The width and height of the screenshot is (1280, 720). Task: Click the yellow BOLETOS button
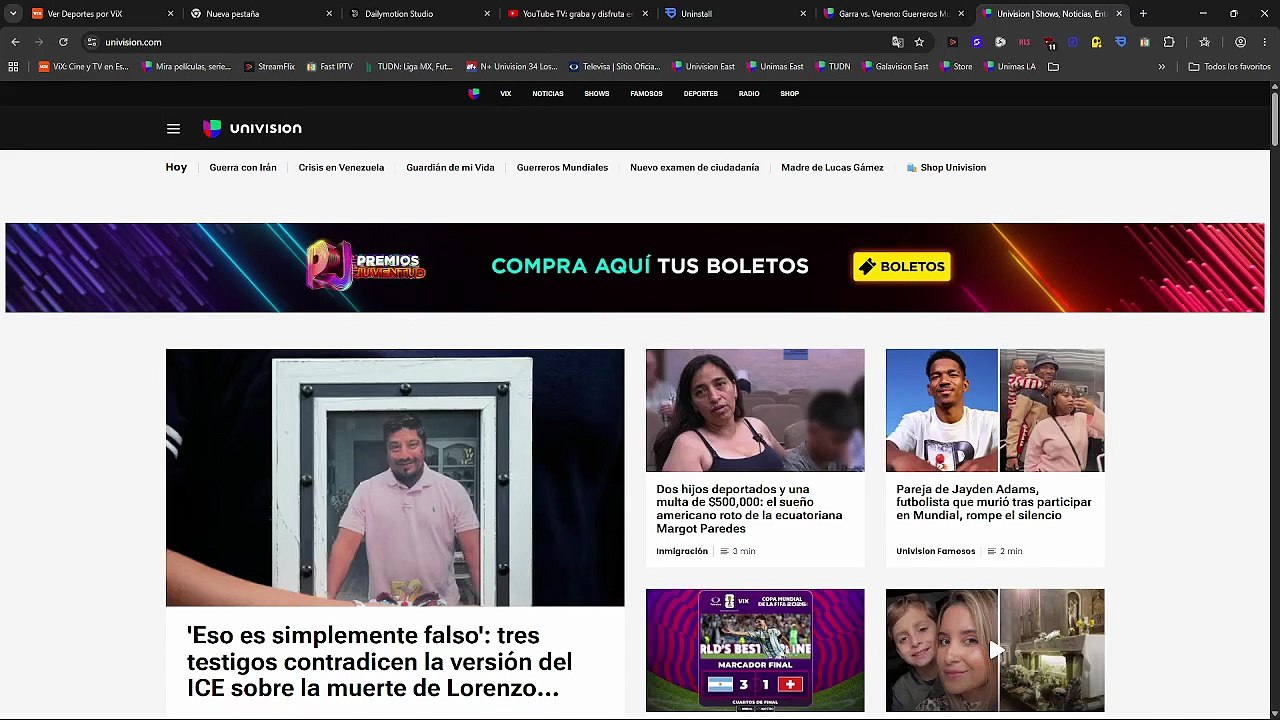(x=901, y=267)
